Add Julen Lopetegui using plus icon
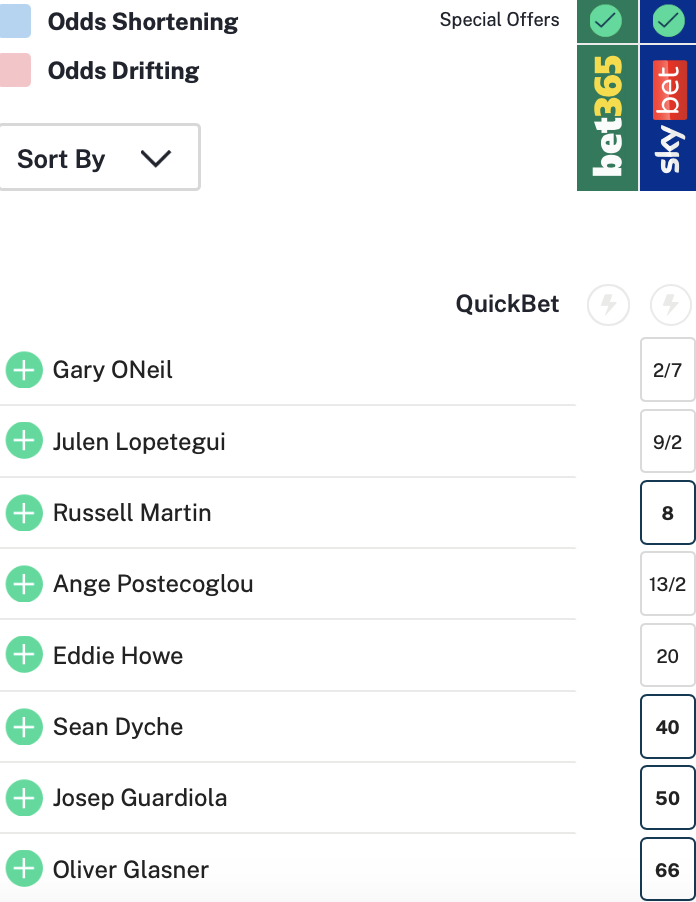The height and width of the screenshot is (902, 696). pyautogui.click(x=24, y=440)
